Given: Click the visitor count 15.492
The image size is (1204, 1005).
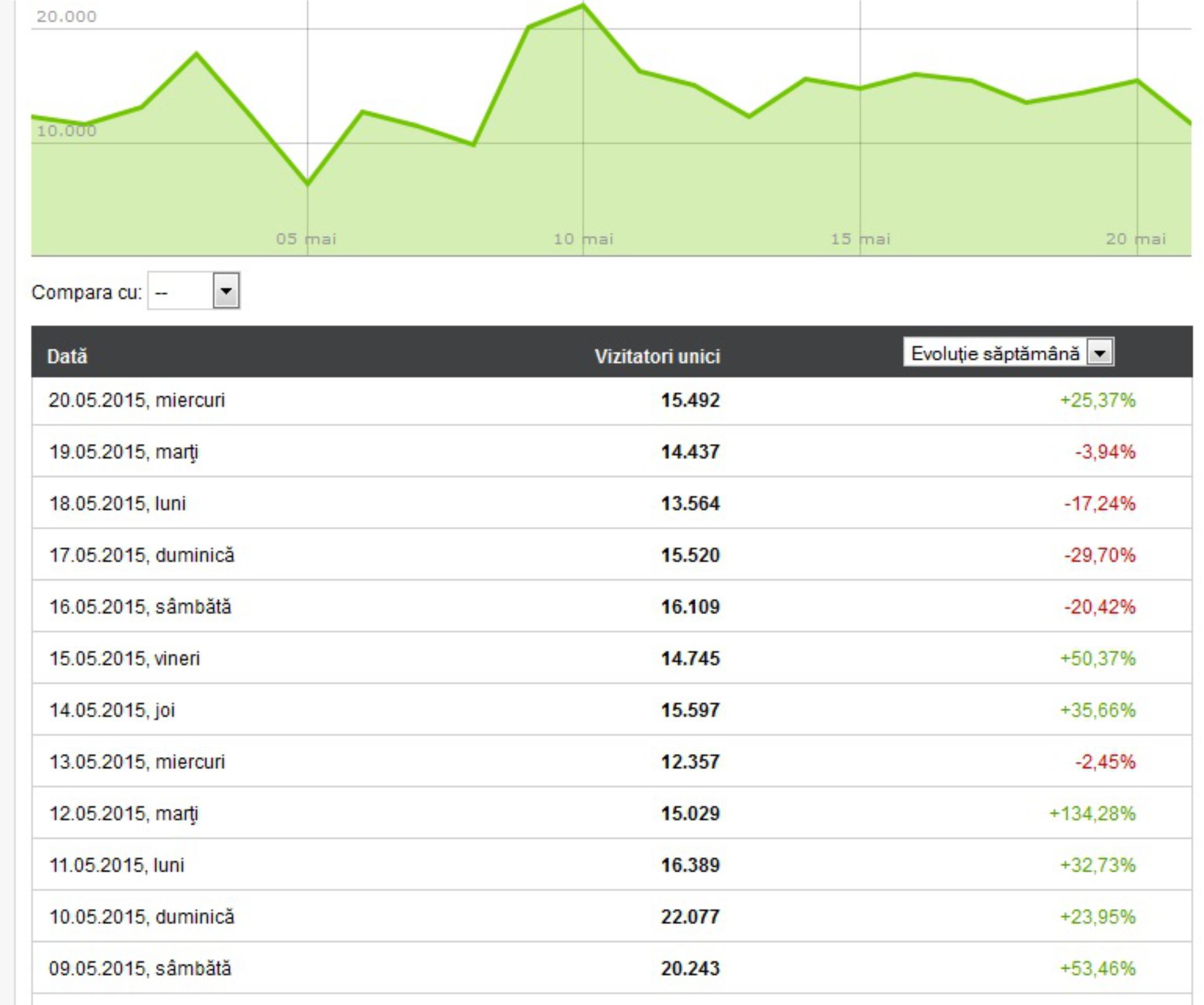Looking at the screenshot, I should 690,401.
